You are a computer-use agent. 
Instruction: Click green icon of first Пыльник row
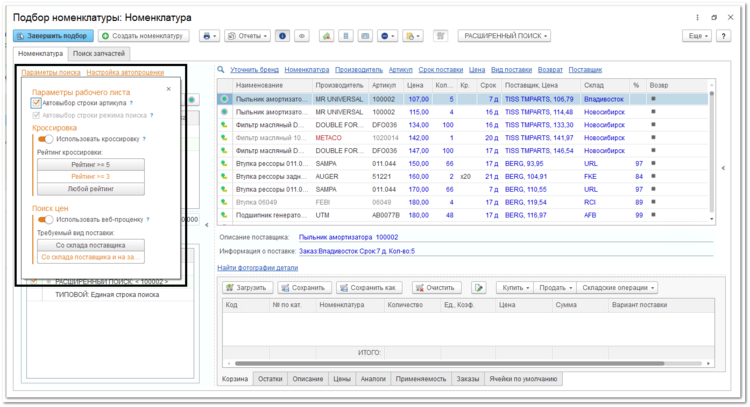coord(224,99)
